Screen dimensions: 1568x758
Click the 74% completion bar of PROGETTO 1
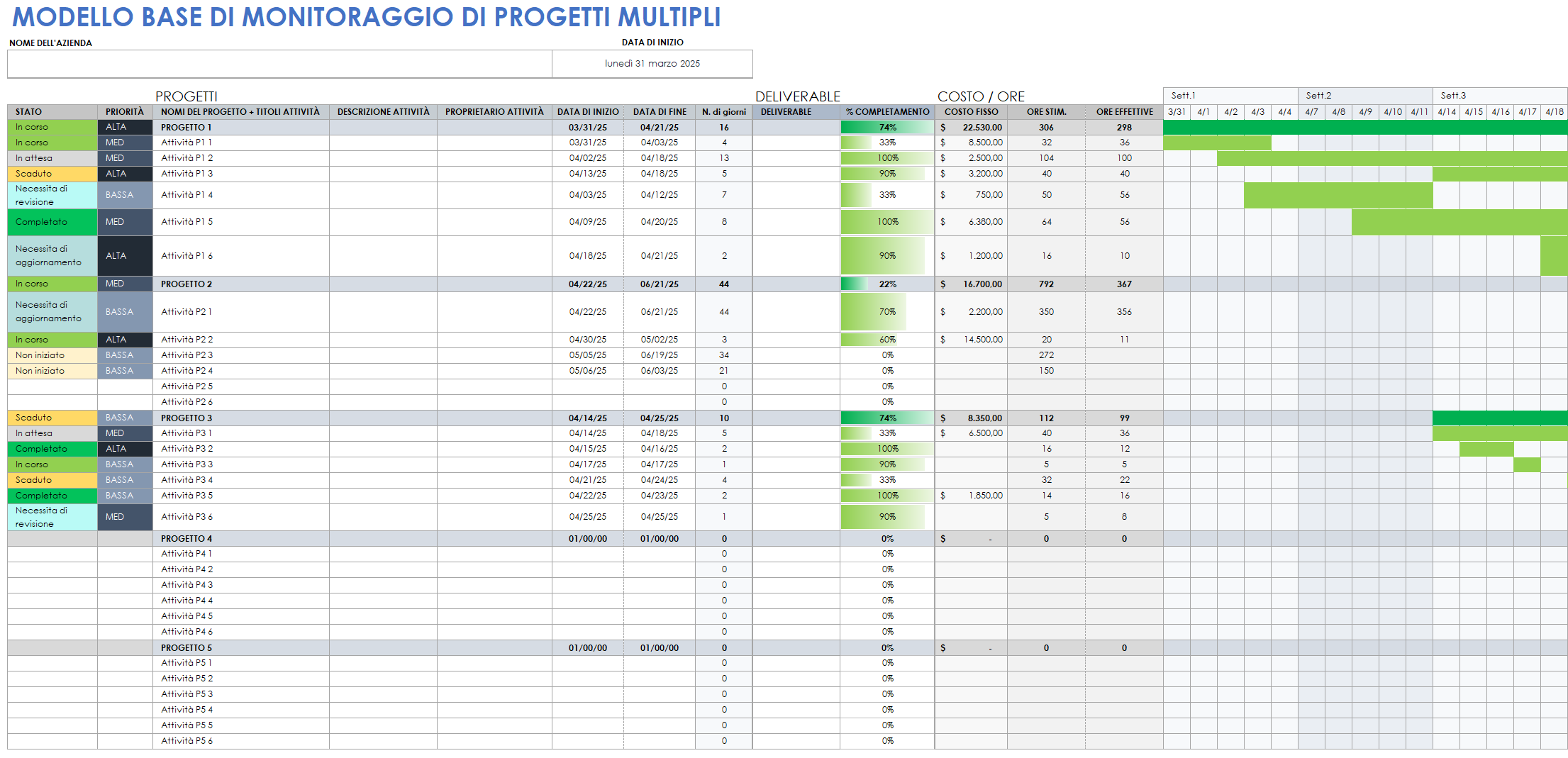(x=887, y=128)
